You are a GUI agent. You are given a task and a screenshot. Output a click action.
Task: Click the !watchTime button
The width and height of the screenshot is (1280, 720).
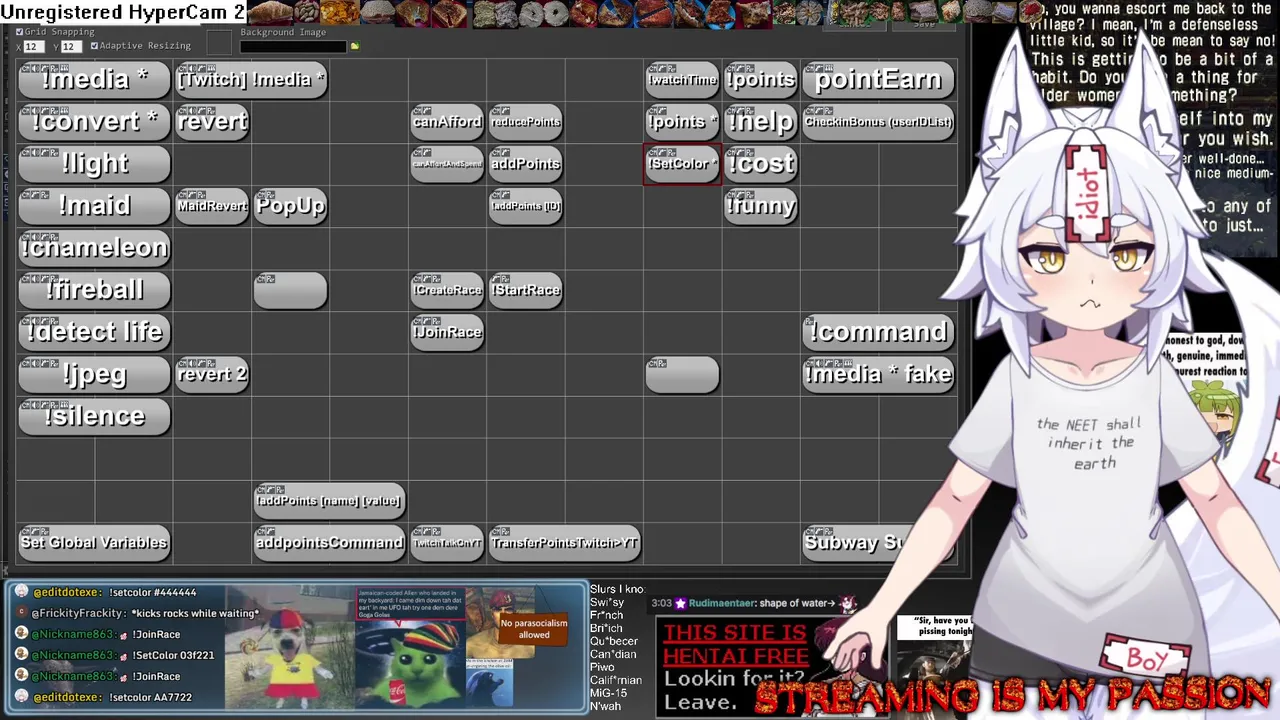coord(682,80)
